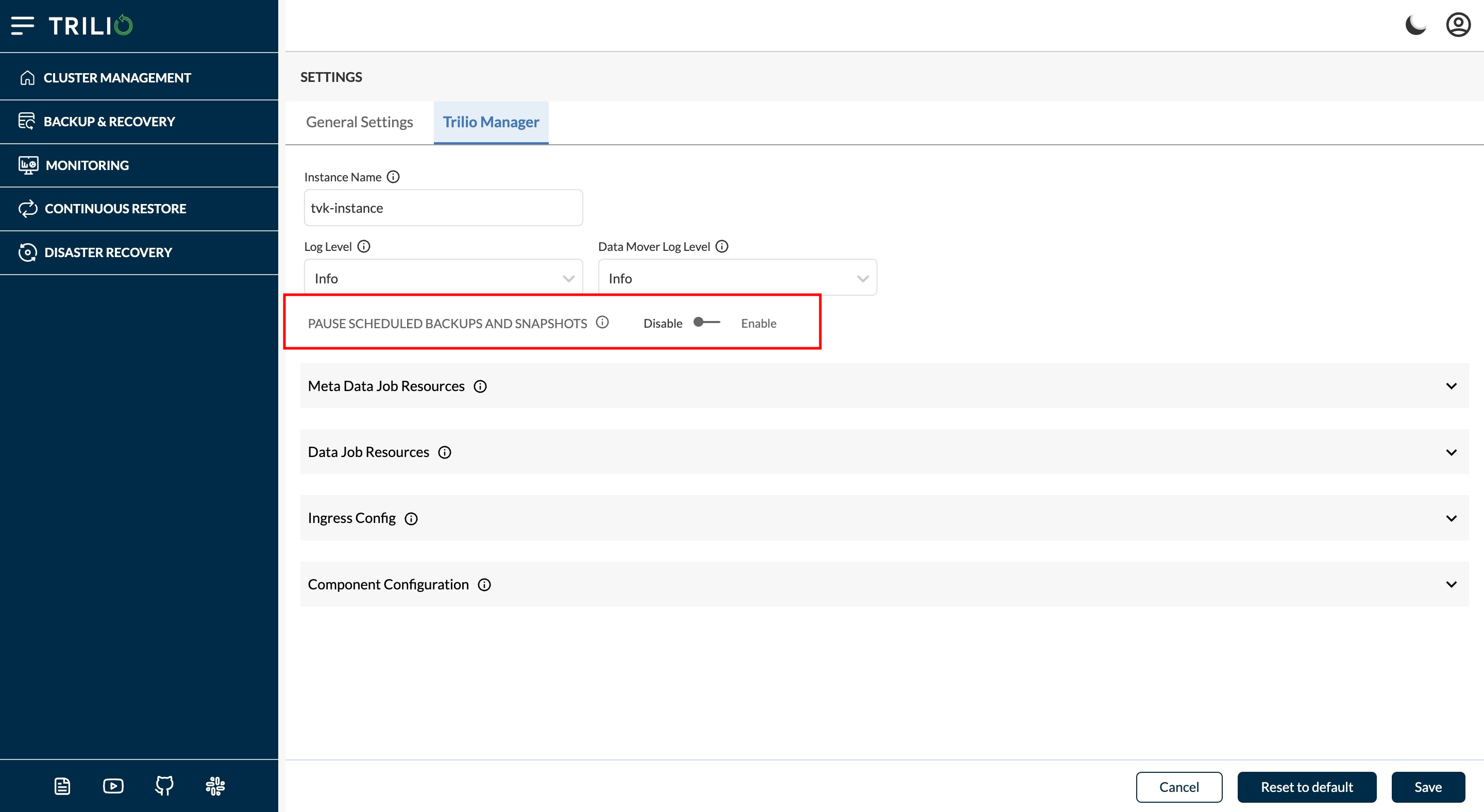Switch to the General Settings tab

pyautogui.click(x=359, y=122)
